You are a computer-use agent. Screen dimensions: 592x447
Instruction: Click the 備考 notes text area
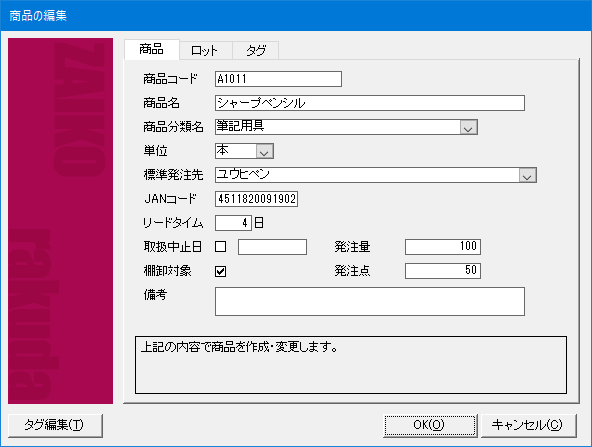click(x=370, y=301)
